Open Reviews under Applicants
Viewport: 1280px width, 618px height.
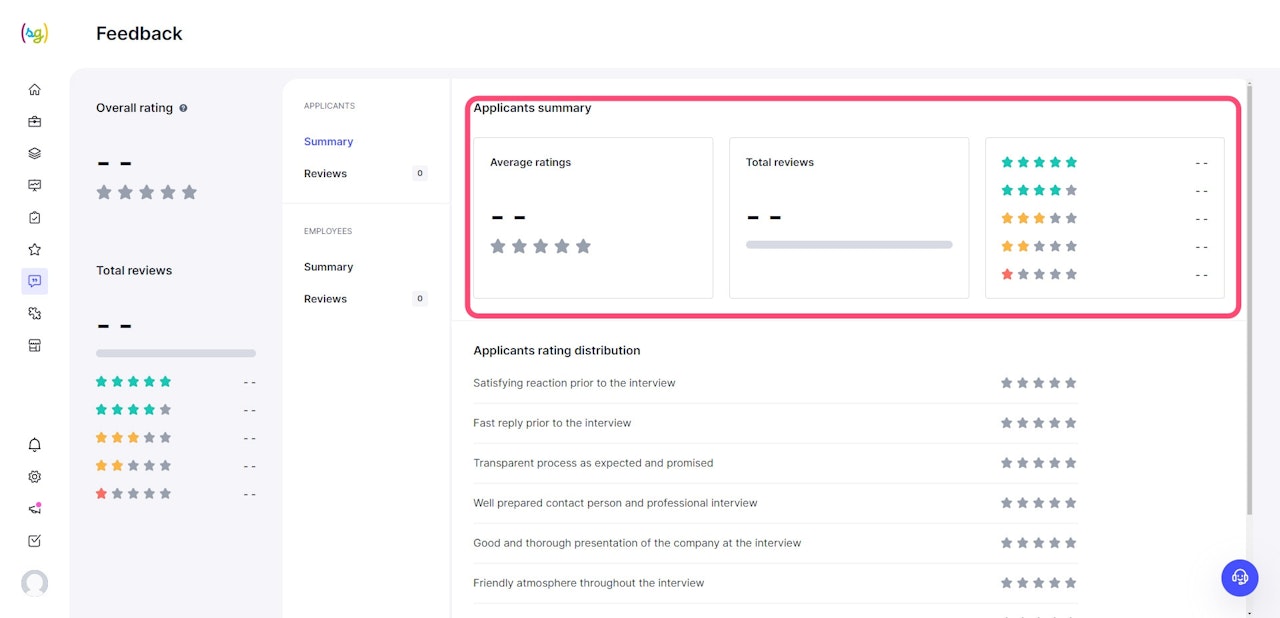(326, 174)
